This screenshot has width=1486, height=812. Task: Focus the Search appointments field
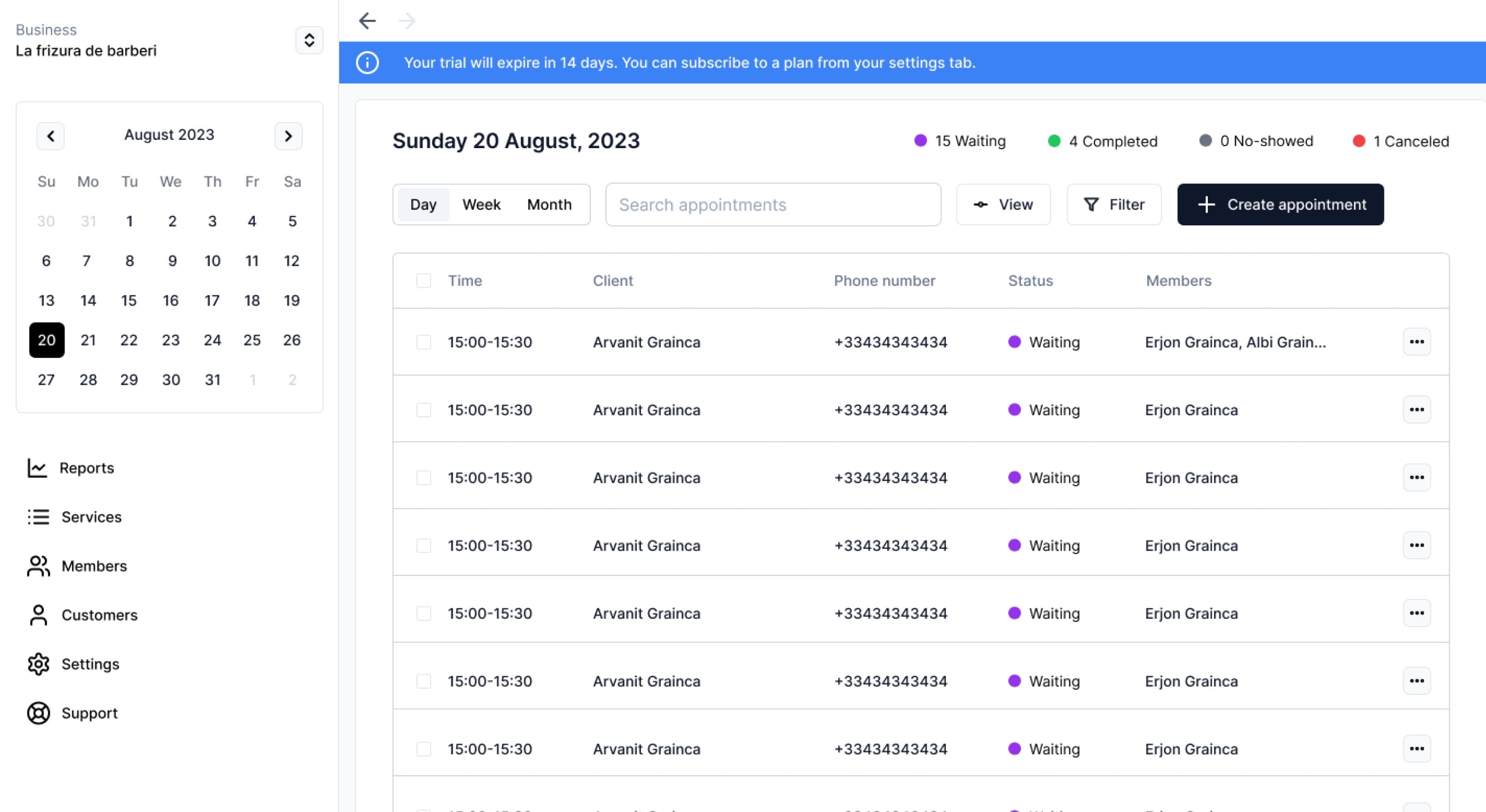click(773, 204)
